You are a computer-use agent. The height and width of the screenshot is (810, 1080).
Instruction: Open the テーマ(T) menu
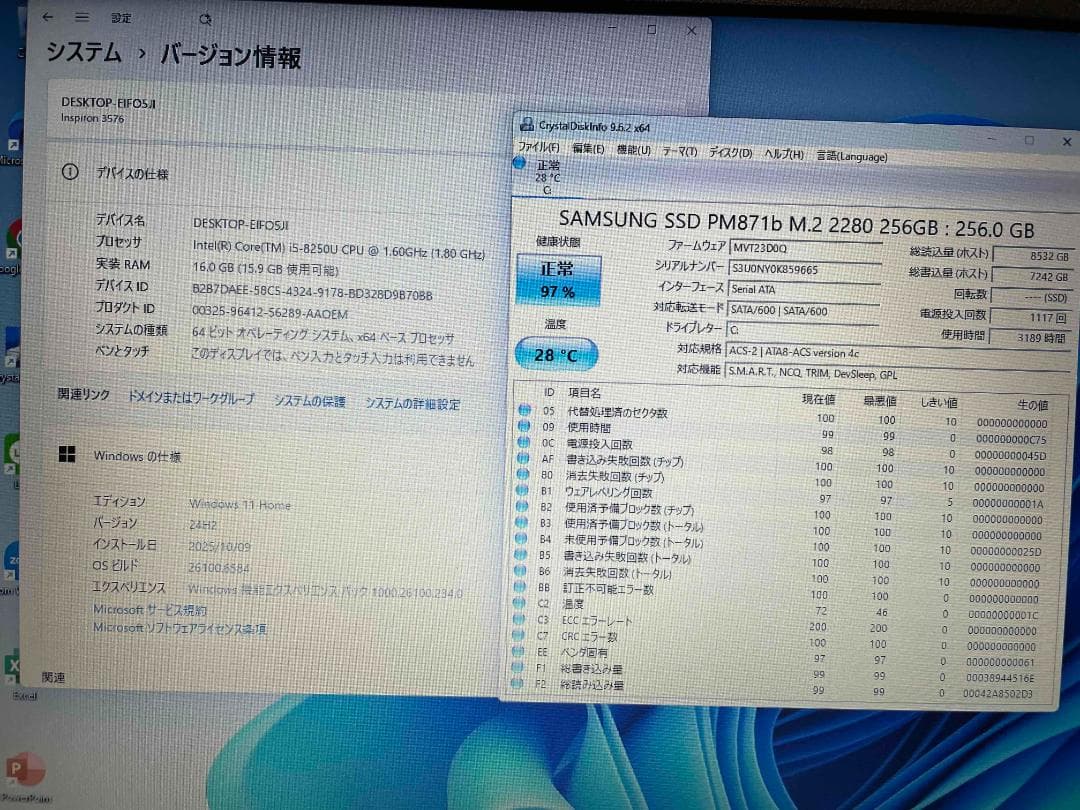(680, 151)
